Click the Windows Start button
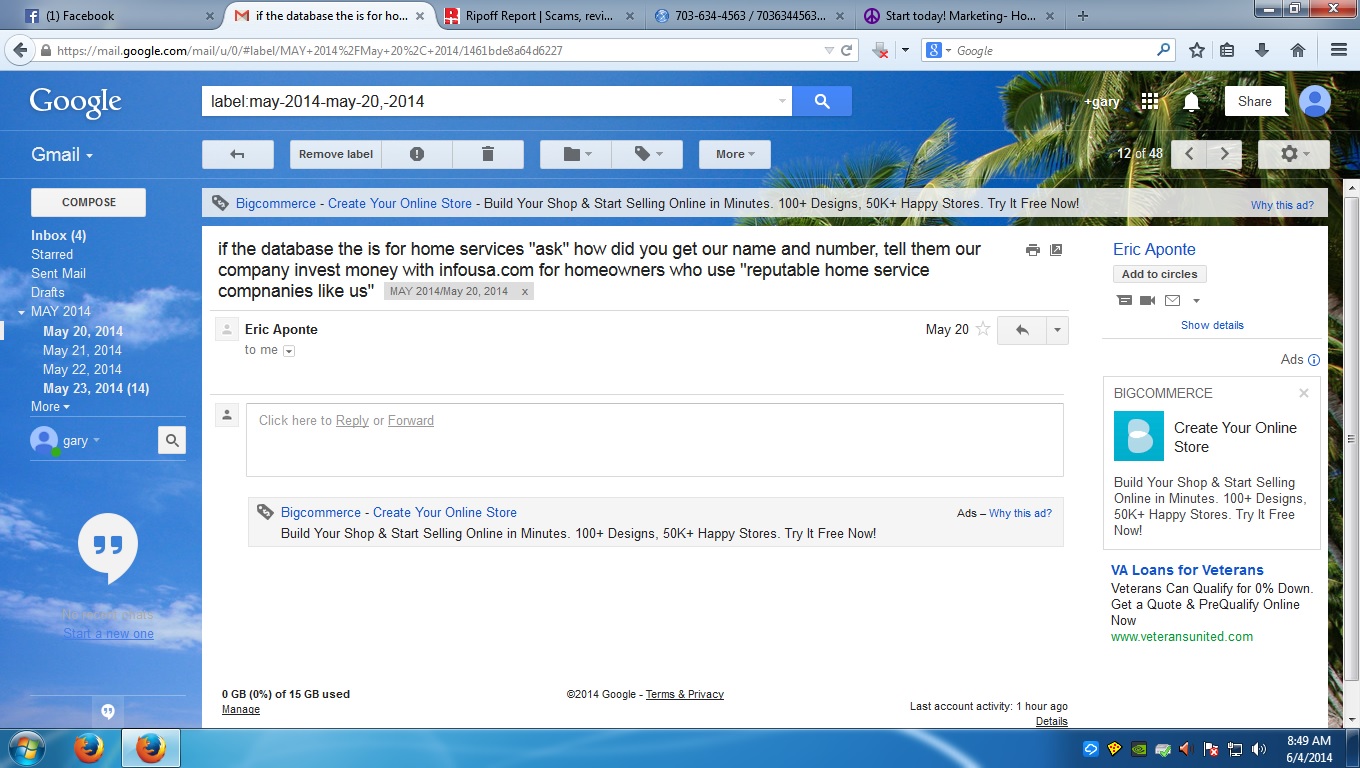 click(x=25, y=748)
